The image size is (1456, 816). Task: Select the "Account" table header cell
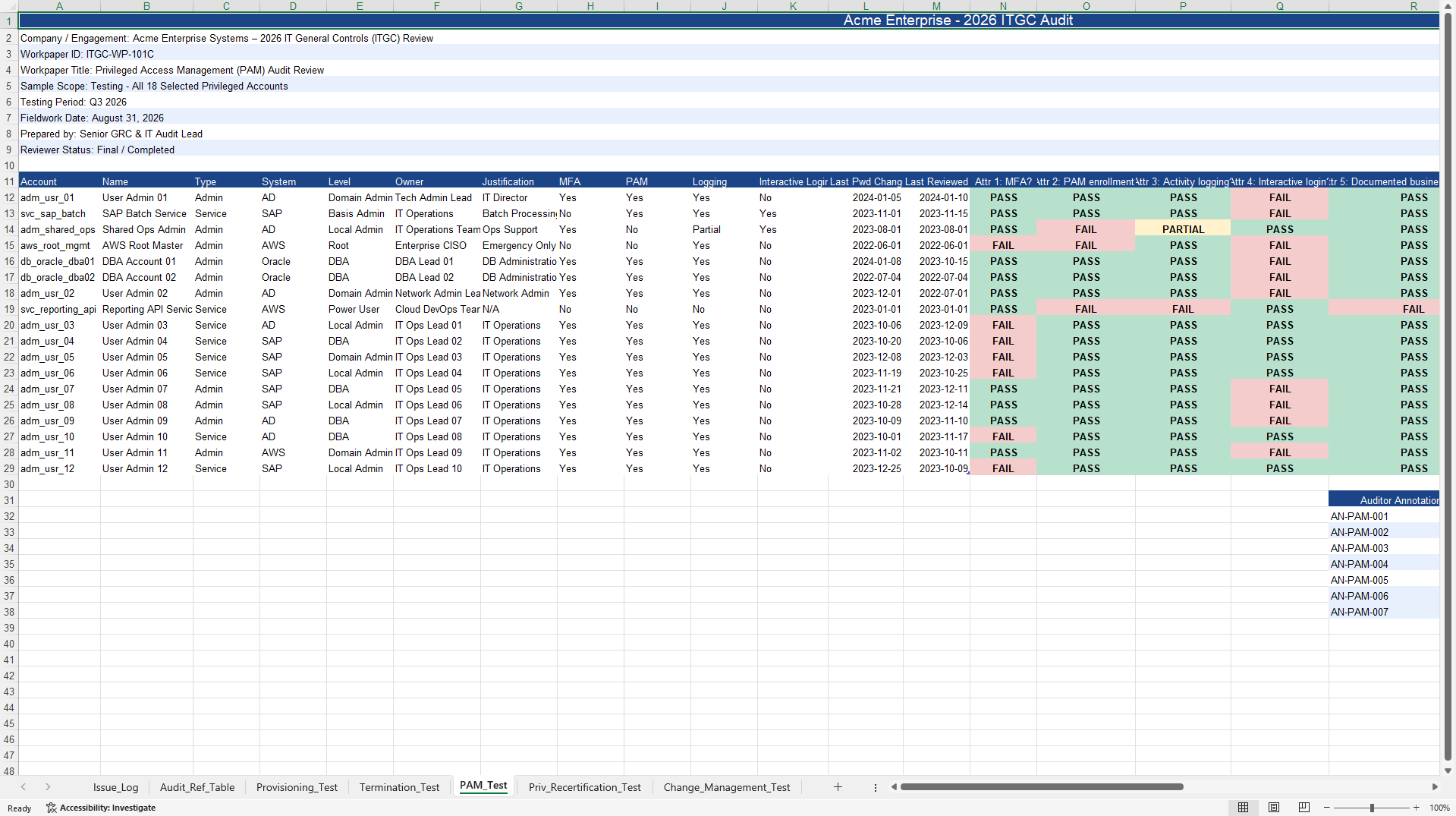pos(59,181)
